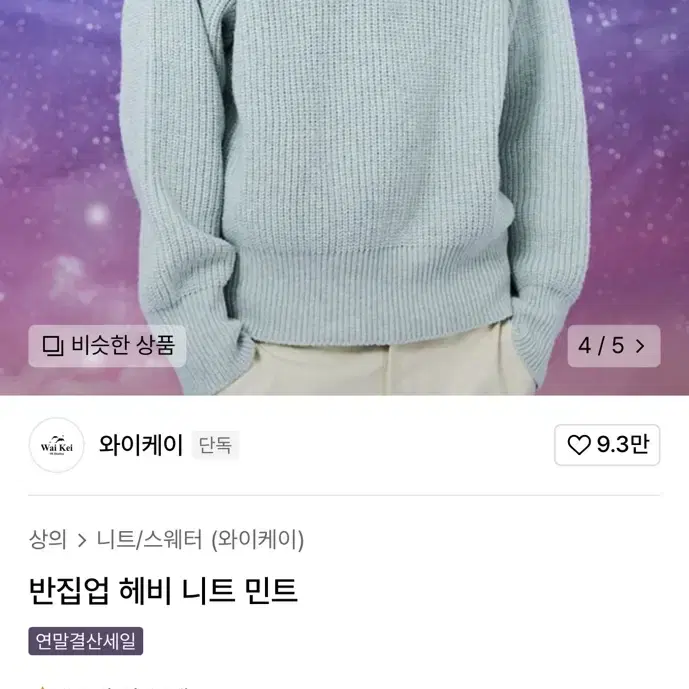This screenshot has height=689, width=689.
Task: Click the breadcrumb chevron after 상의
Action: coord(82,540)
